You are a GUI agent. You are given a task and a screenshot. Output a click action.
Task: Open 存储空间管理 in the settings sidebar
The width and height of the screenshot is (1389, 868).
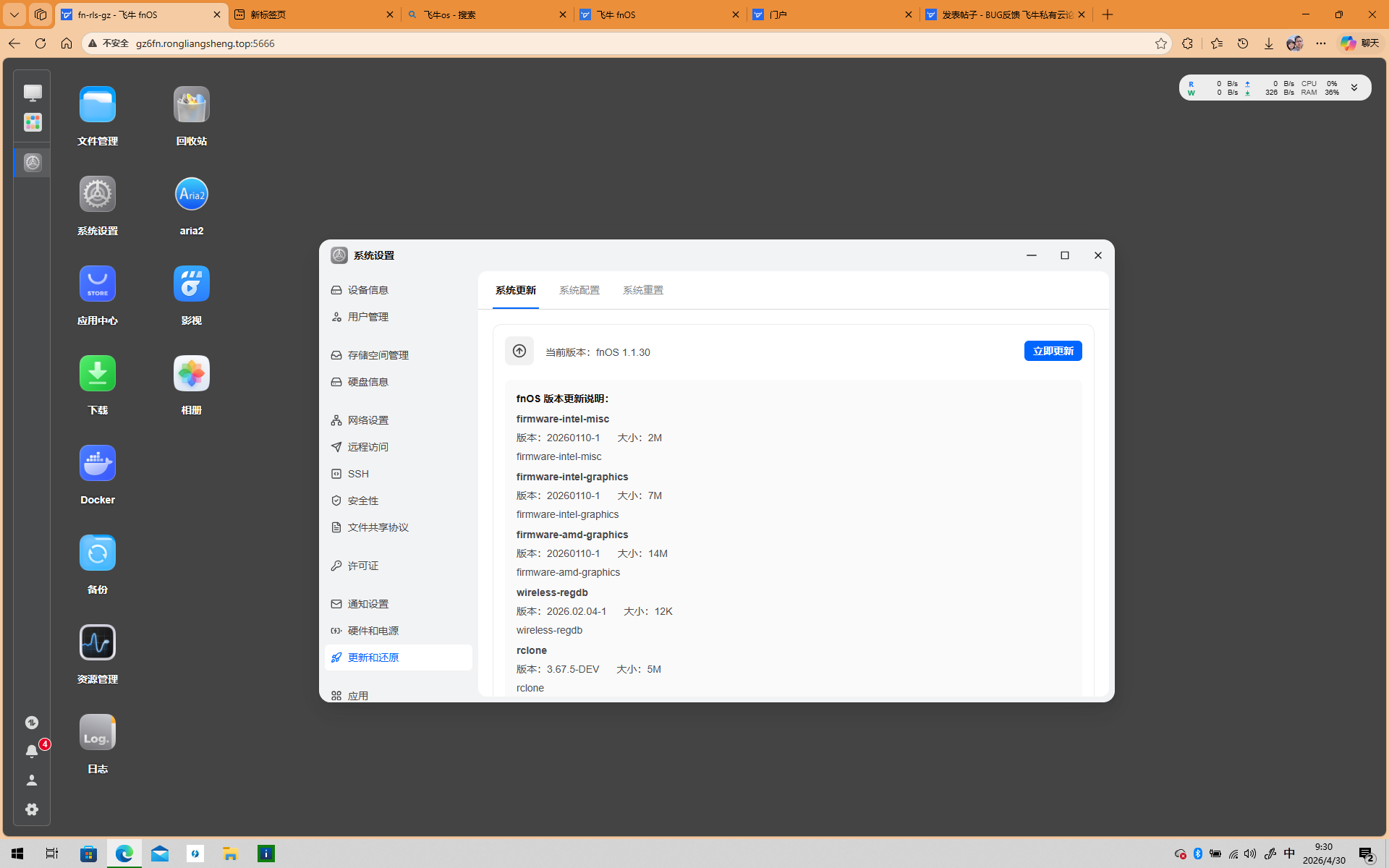point(399,355)
